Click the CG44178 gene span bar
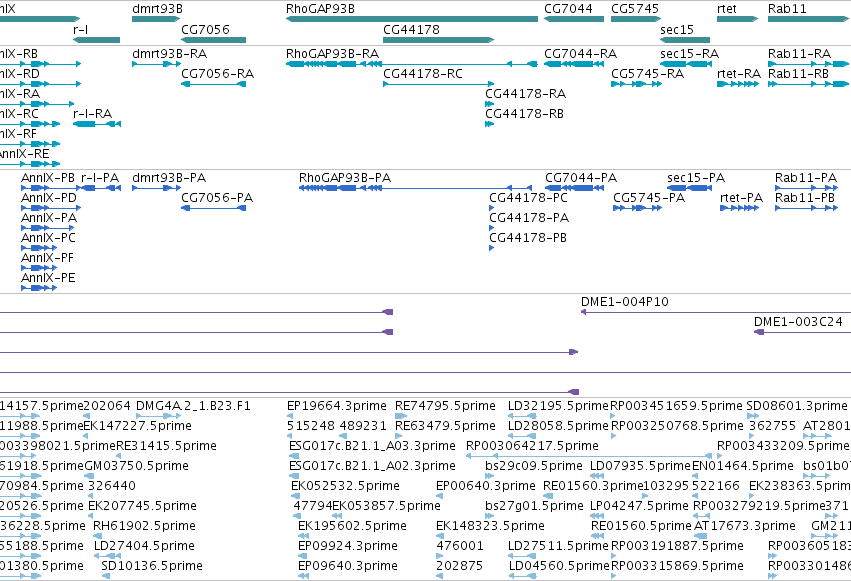 [x=439, y=40]
